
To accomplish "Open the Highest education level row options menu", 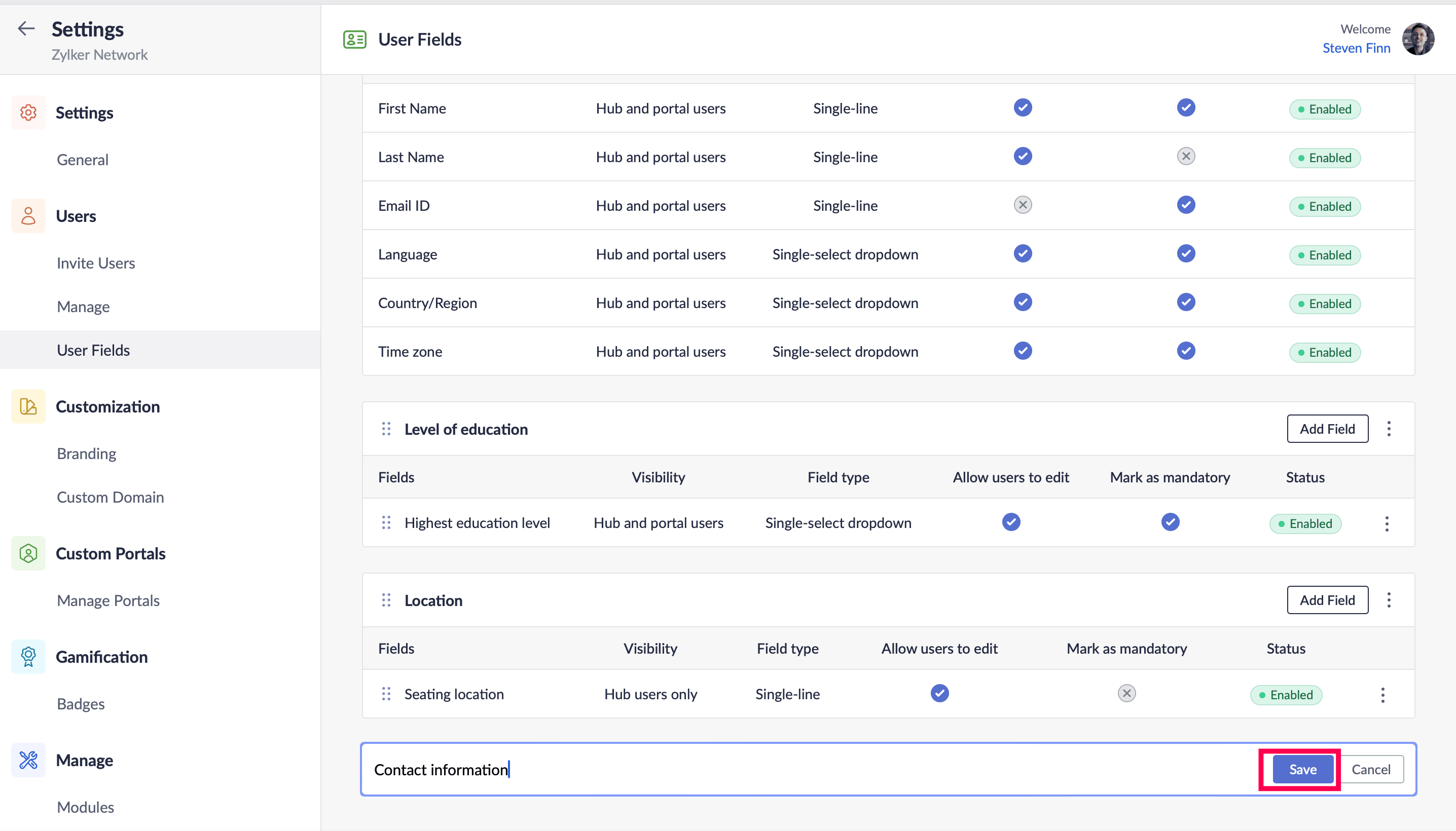I will tap(1387, 523).
